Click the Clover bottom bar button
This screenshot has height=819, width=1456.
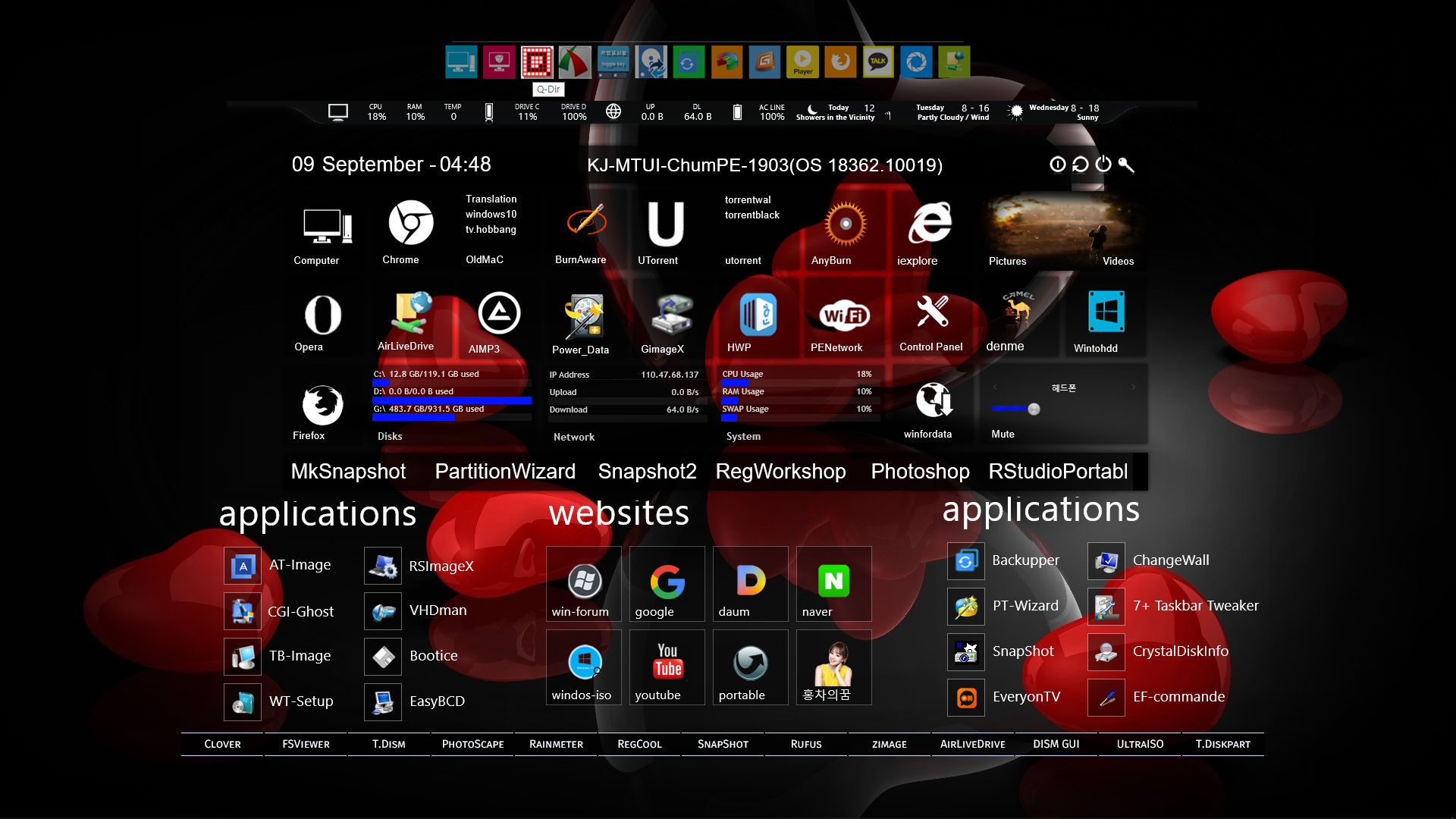(x=222, y=744)
